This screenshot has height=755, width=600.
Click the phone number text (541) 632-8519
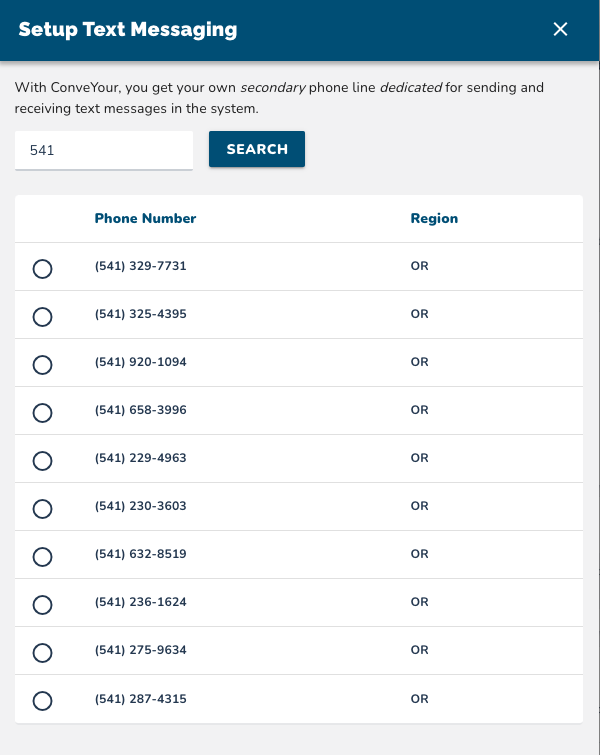[140, 554]
